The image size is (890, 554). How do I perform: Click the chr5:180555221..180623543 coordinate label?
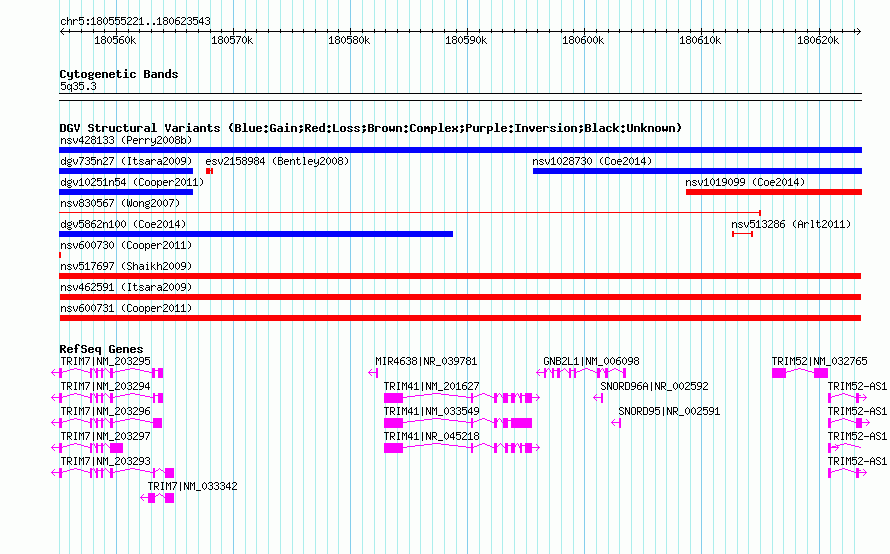tap(135, 21)
